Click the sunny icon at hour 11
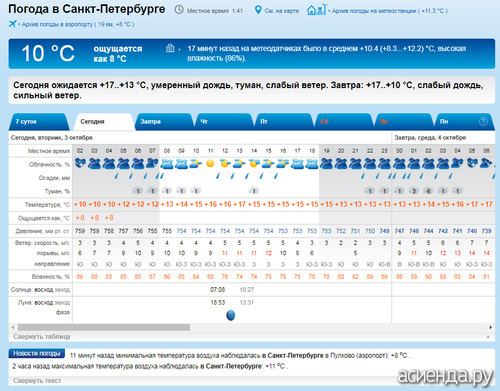This screenshot has height=391, width=500. [210, 164]
